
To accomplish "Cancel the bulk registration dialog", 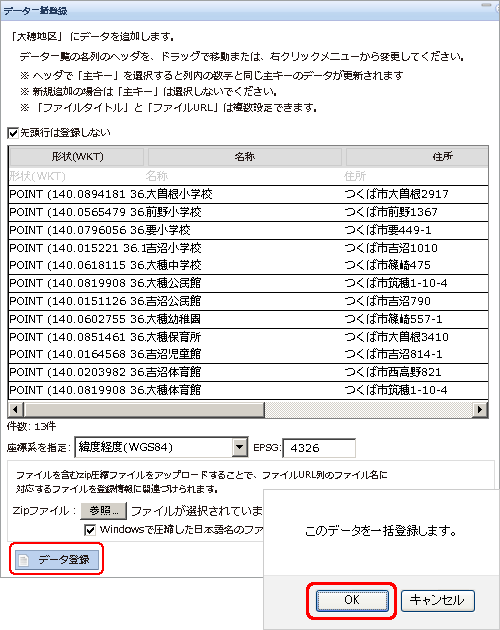I will click(437, 600).
